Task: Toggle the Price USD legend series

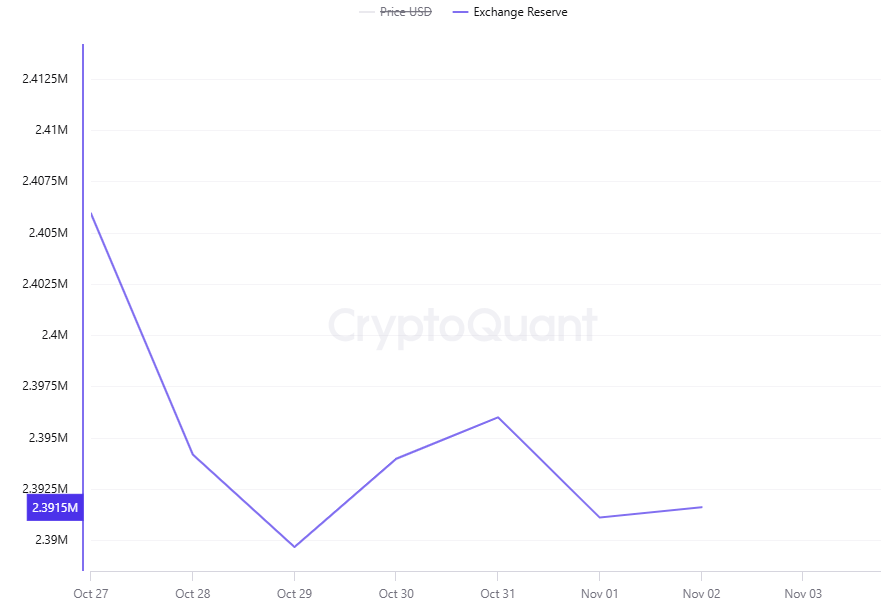Action: pos(405,12)
